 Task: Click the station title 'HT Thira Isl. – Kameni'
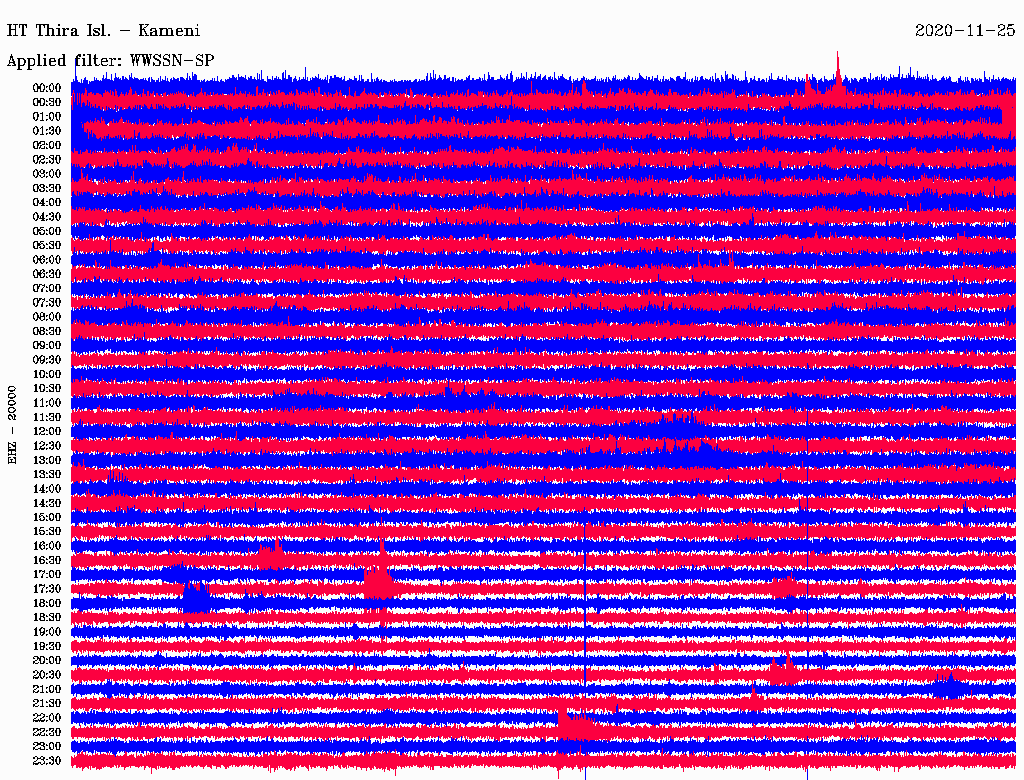(x=103, y=31)
